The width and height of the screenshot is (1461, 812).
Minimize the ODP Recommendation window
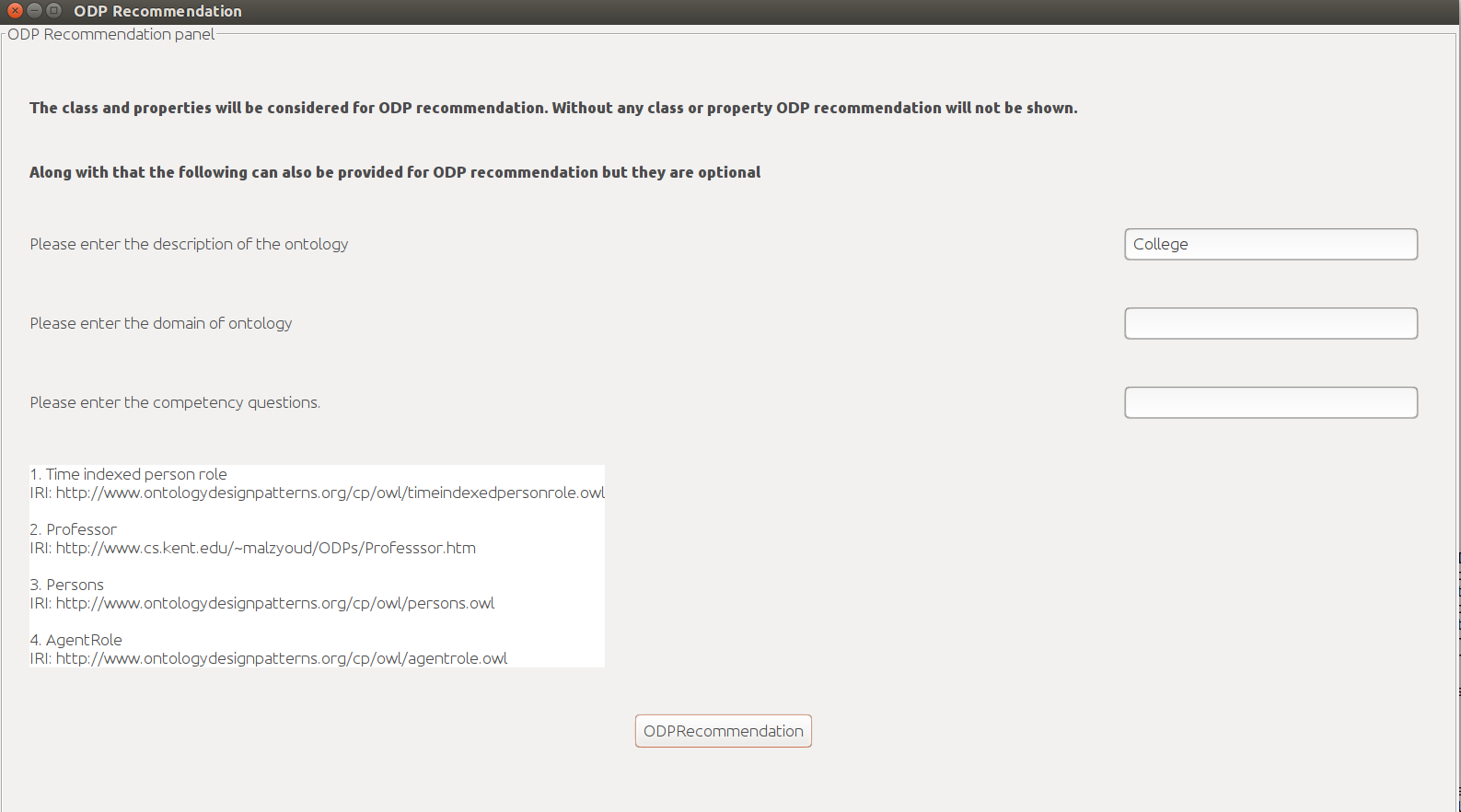point(34,11)
